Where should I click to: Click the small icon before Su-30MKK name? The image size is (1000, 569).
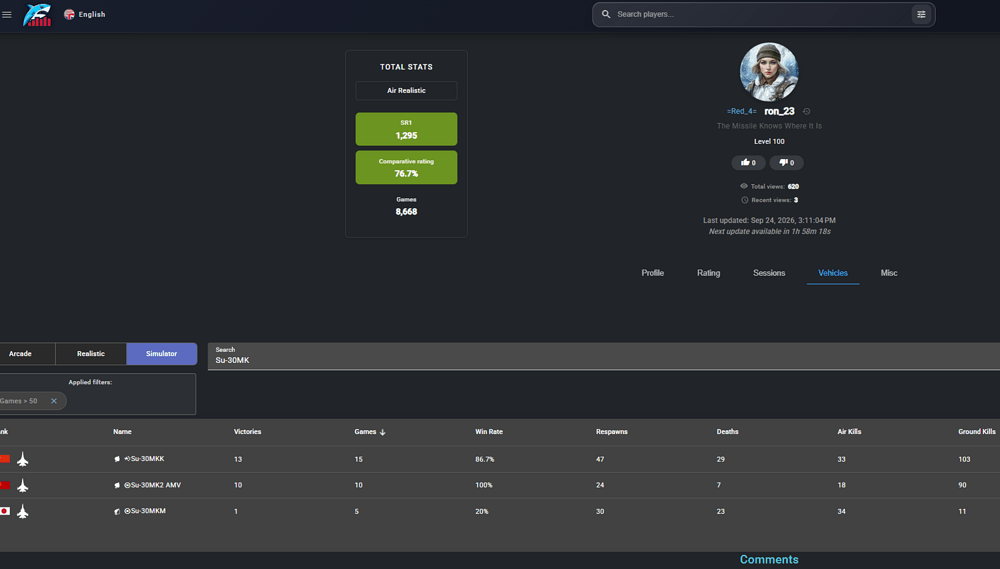pyautogui.click(x=117, y=459)
